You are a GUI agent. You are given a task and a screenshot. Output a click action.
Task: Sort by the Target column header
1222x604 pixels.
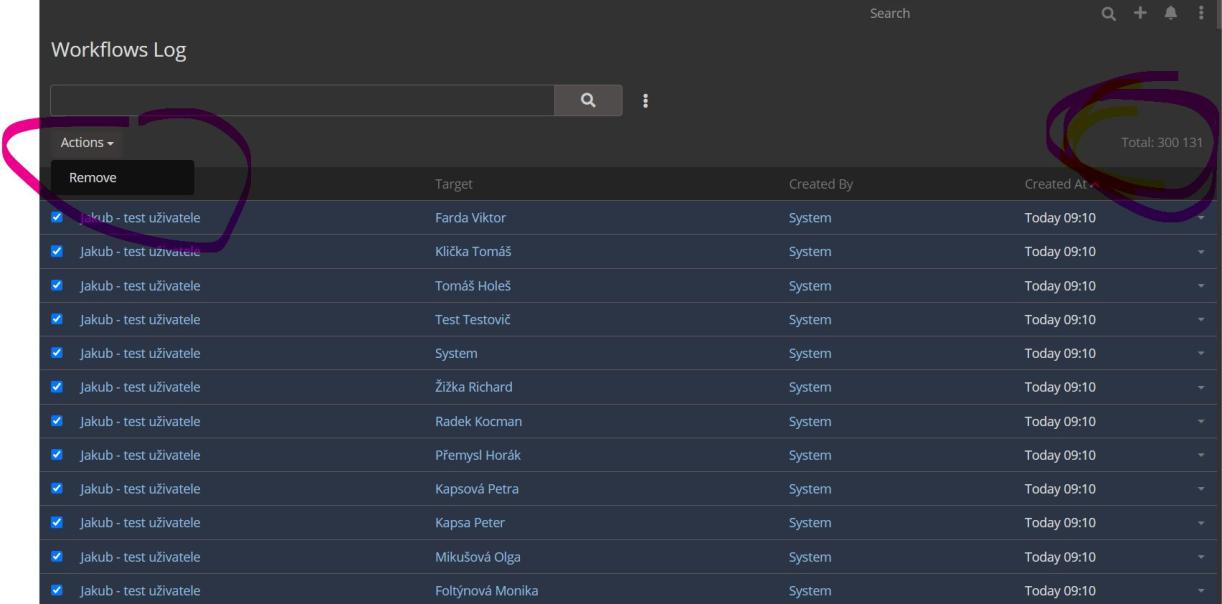click(454, 184)
